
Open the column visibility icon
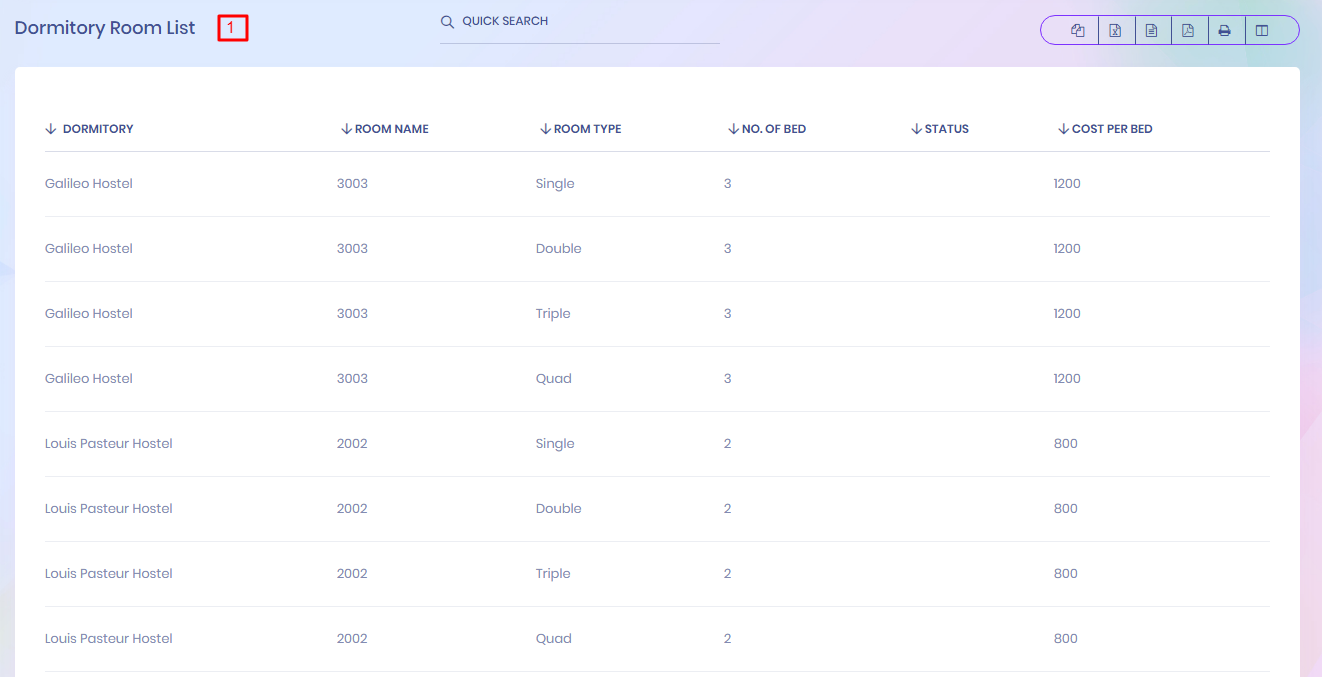click(1262, 30)
